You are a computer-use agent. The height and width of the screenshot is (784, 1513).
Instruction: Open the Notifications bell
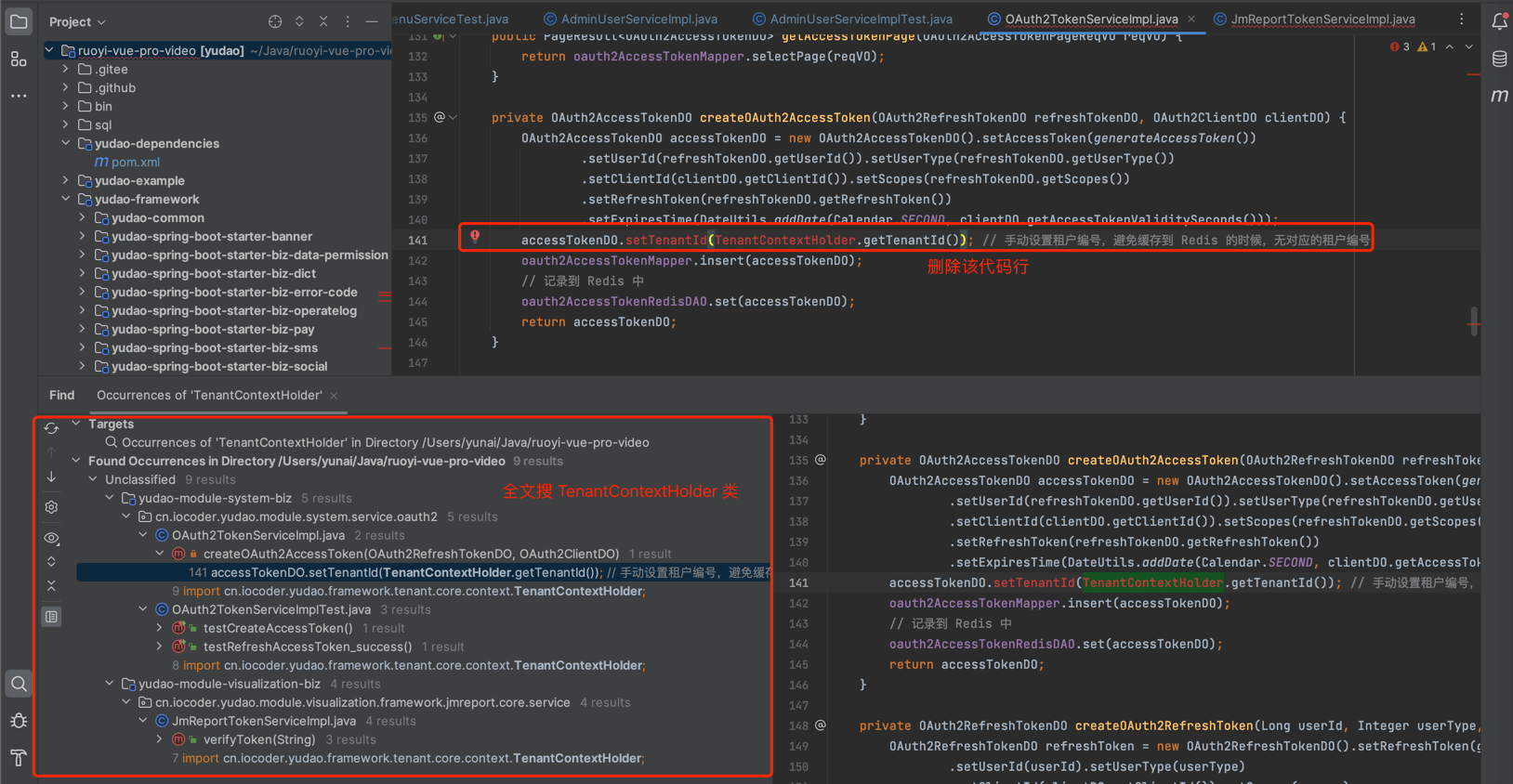click(x=1499, y=22)
